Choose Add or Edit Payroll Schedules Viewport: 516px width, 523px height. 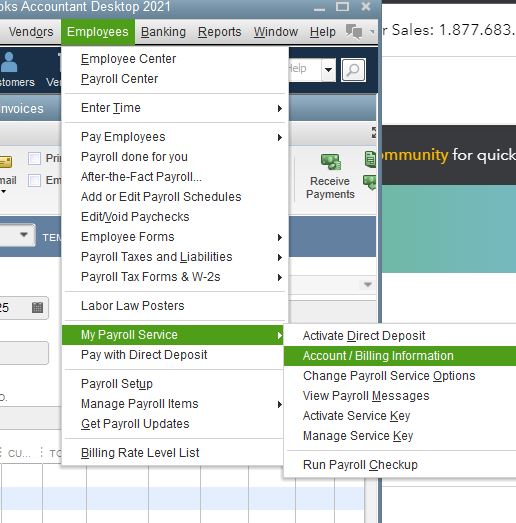click(x=175, y=197)
